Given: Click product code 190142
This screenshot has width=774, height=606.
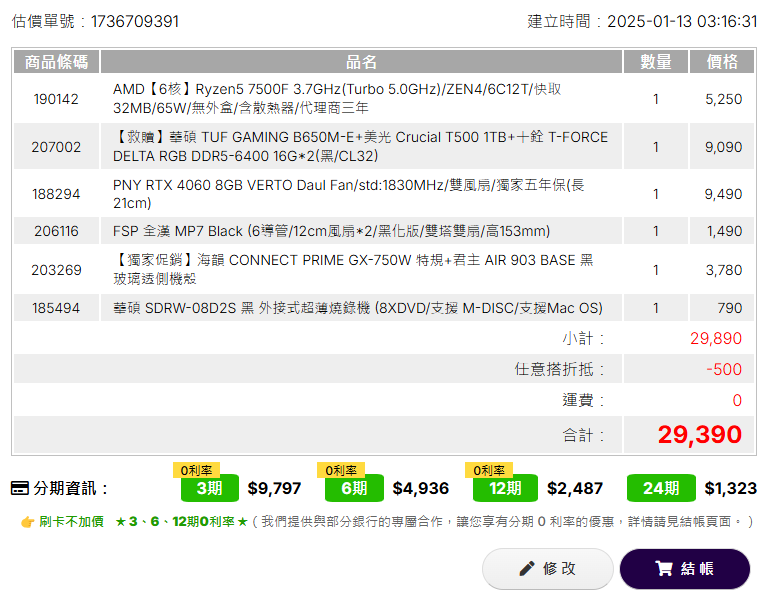Looking at the screenshot, I should [56, 99].
